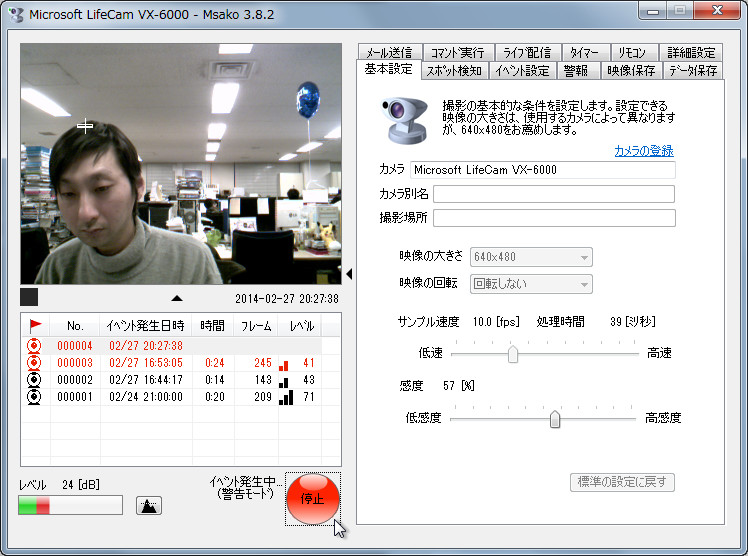Select the 基本設定 tab
Viewport: 748px width, 556px height.
(x=388, y=70)
